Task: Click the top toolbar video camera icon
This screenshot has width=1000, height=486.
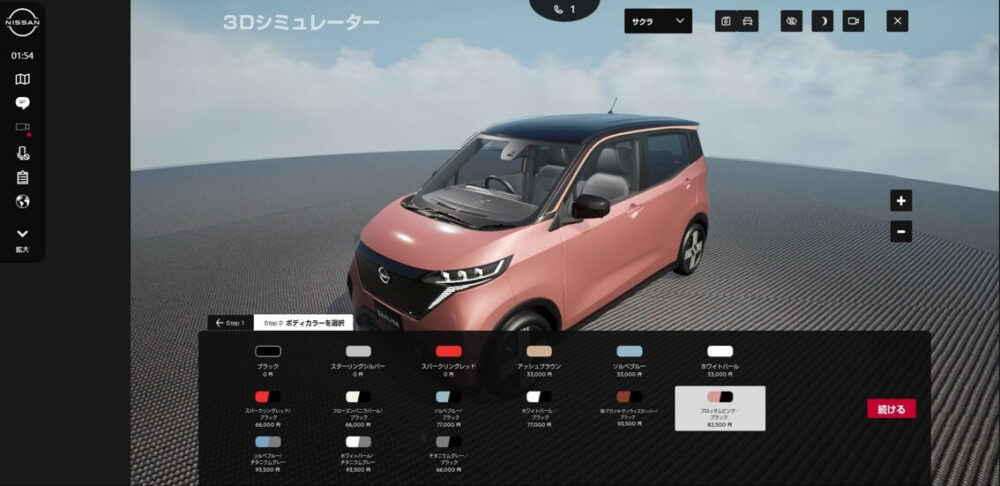Action: (853, 21)
